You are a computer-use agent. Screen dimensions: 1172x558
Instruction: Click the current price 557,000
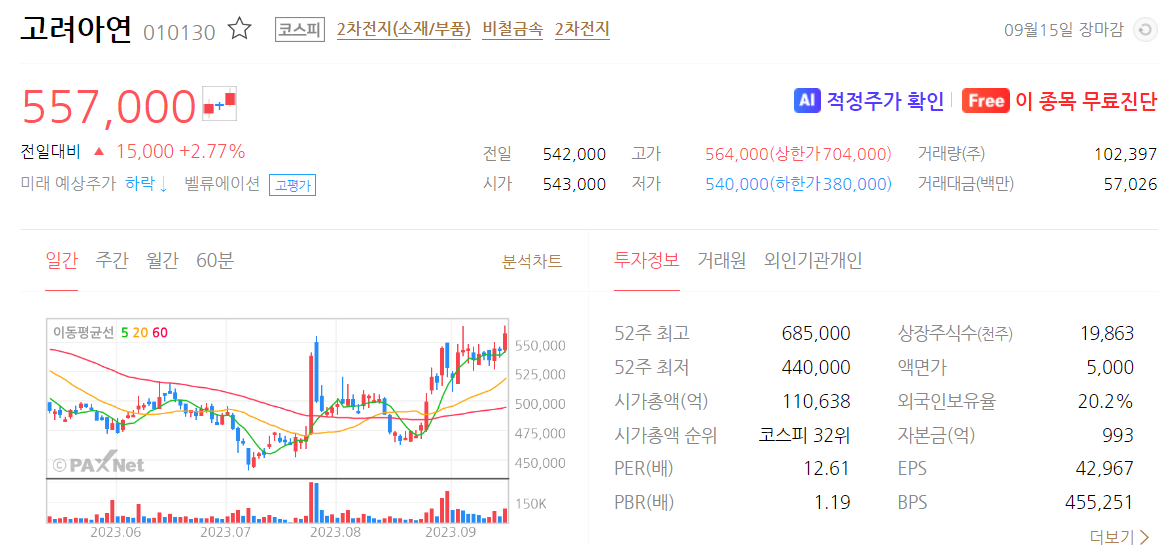coord(108,106)
